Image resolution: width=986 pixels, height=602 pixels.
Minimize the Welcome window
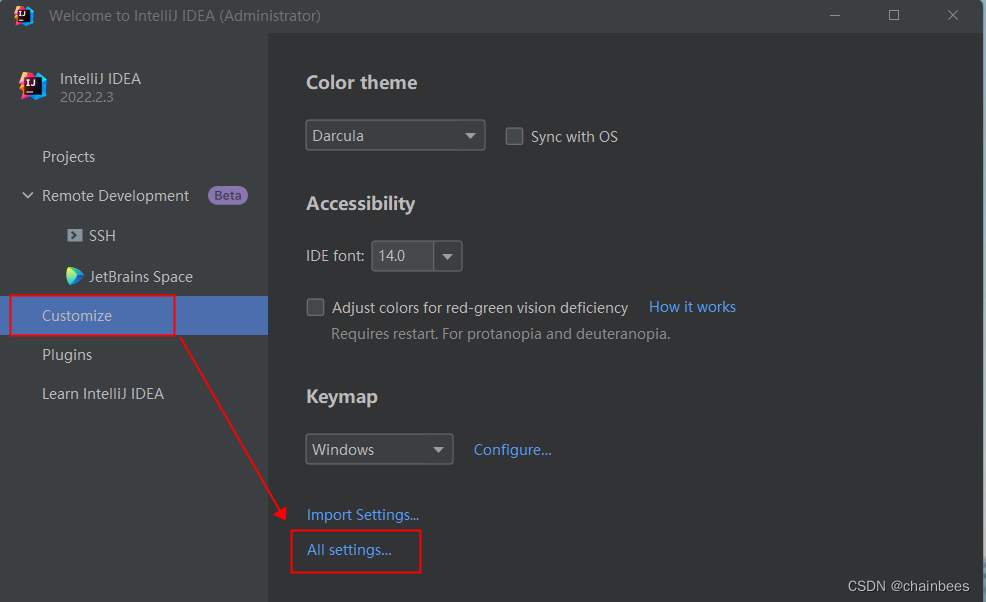(x=834, y=15)
